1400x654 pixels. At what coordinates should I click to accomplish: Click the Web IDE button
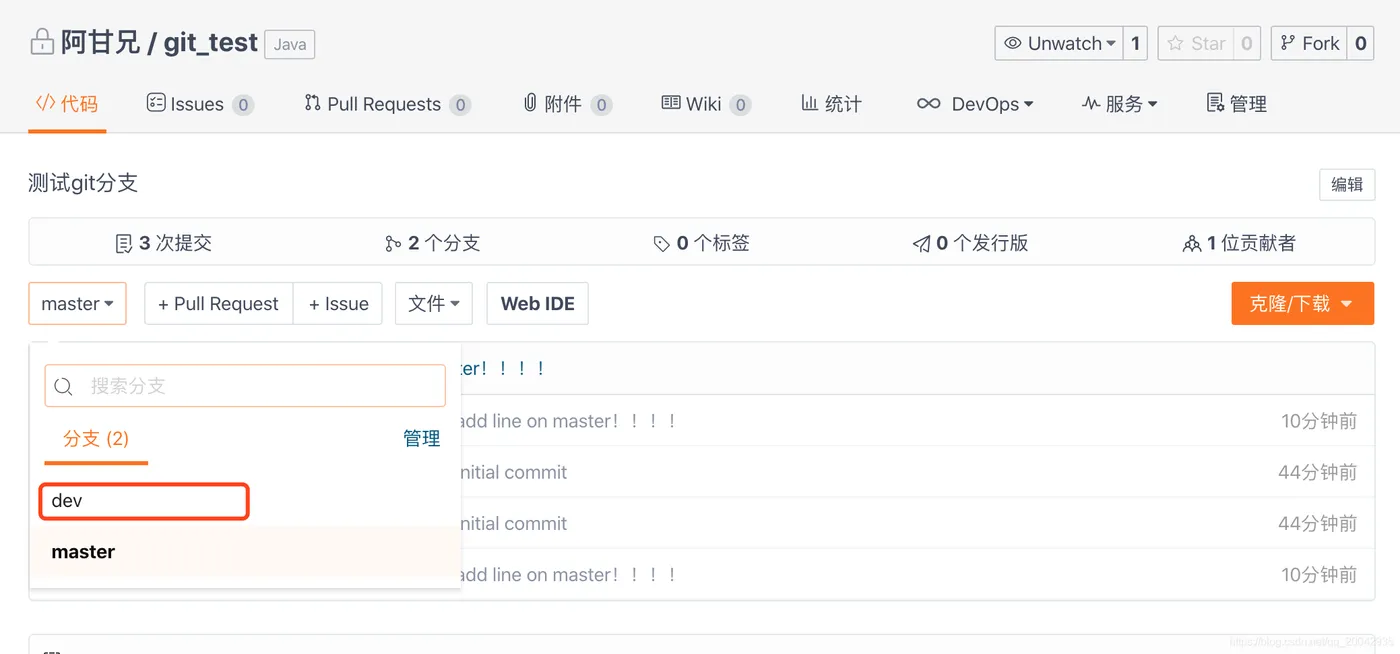pyautogui.click(x=537, y=304)
